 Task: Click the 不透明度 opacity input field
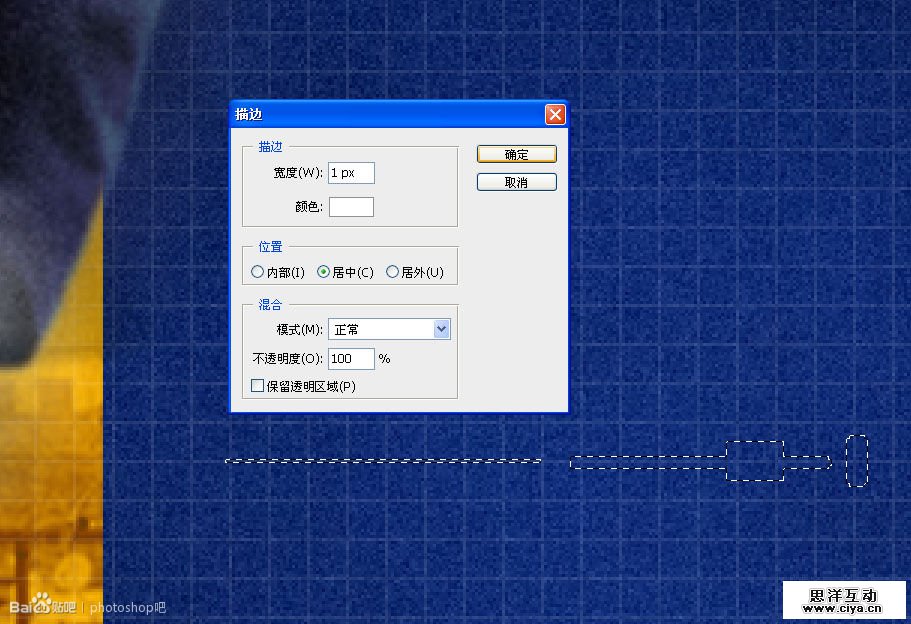tap(351, 358)
